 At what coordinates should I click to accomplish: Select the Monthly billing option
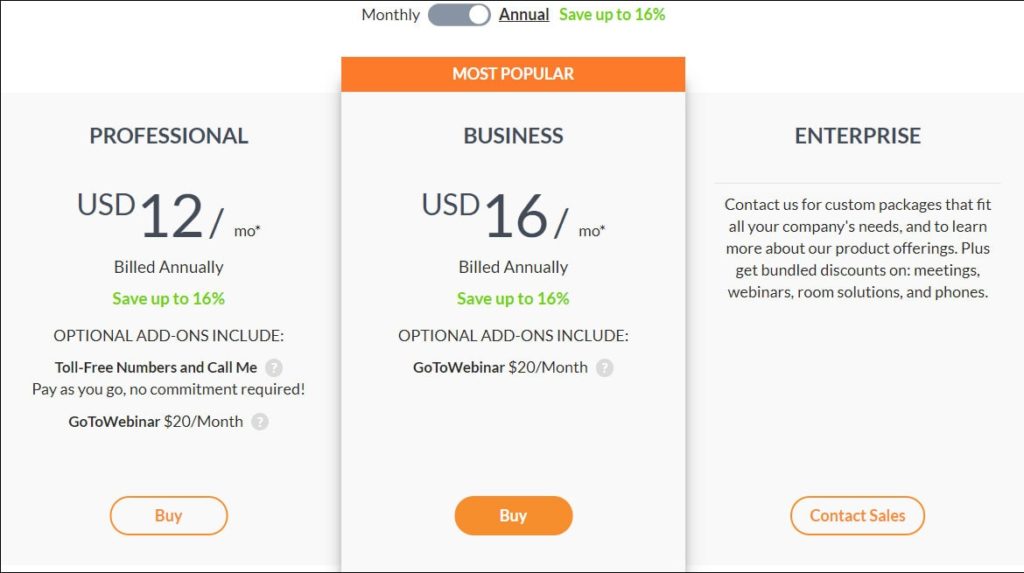click(x=391, y=14)
